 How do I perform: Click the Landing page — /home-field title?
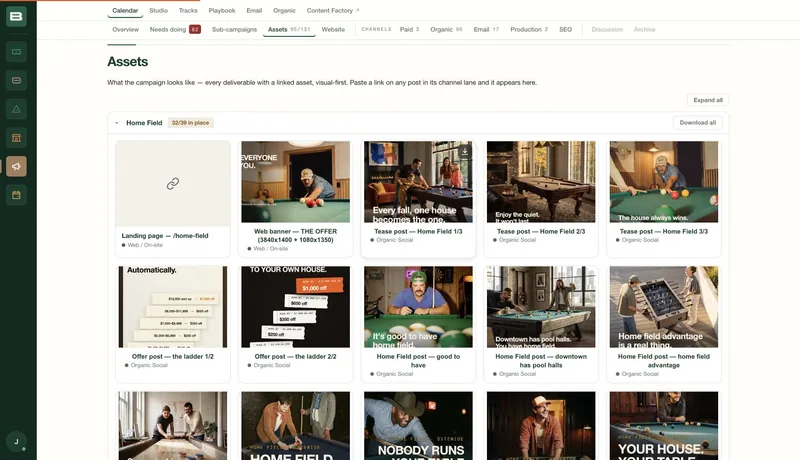pyautogui.click(x=165, y=236)
